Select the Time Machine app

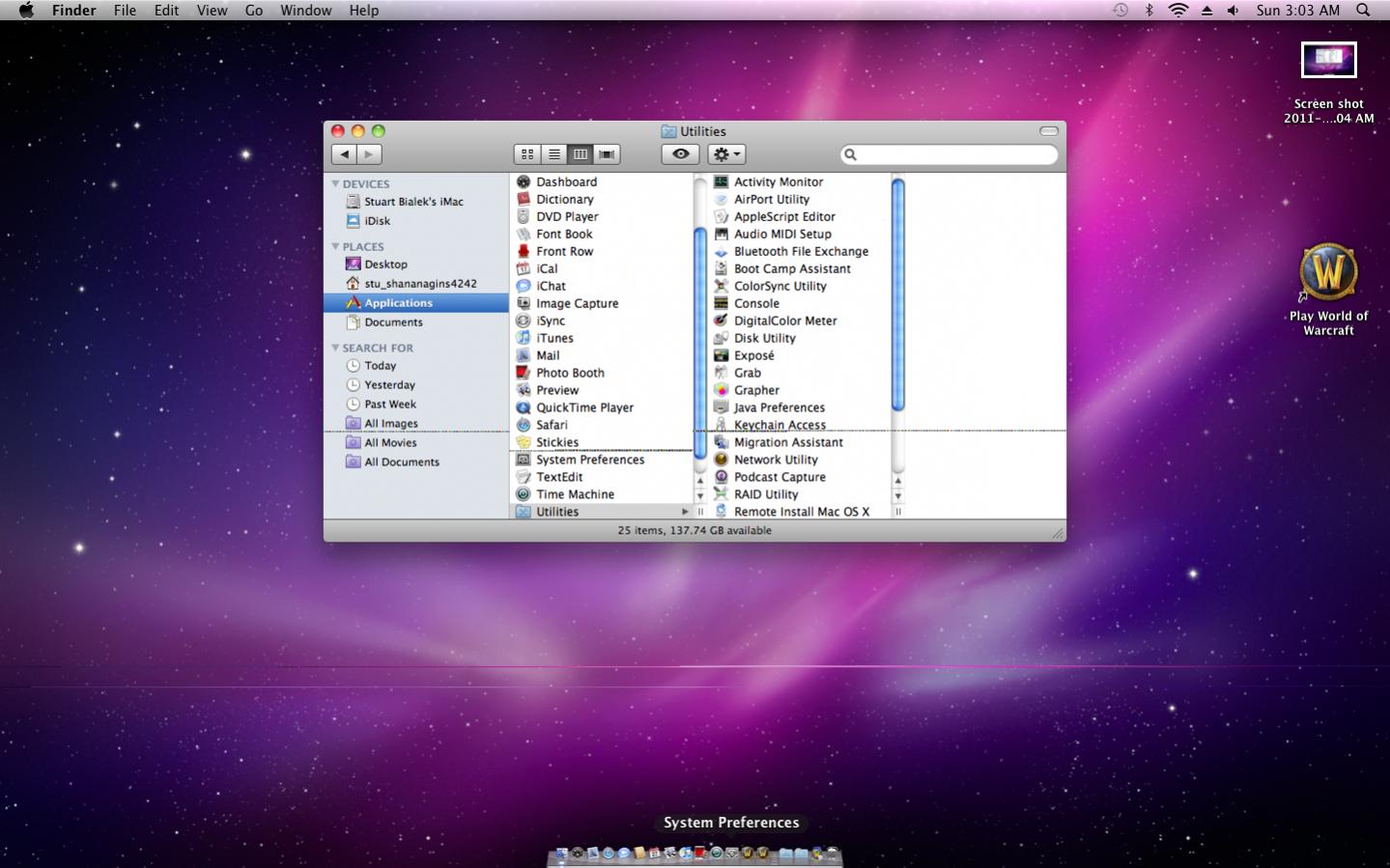[x=575, y=494]
